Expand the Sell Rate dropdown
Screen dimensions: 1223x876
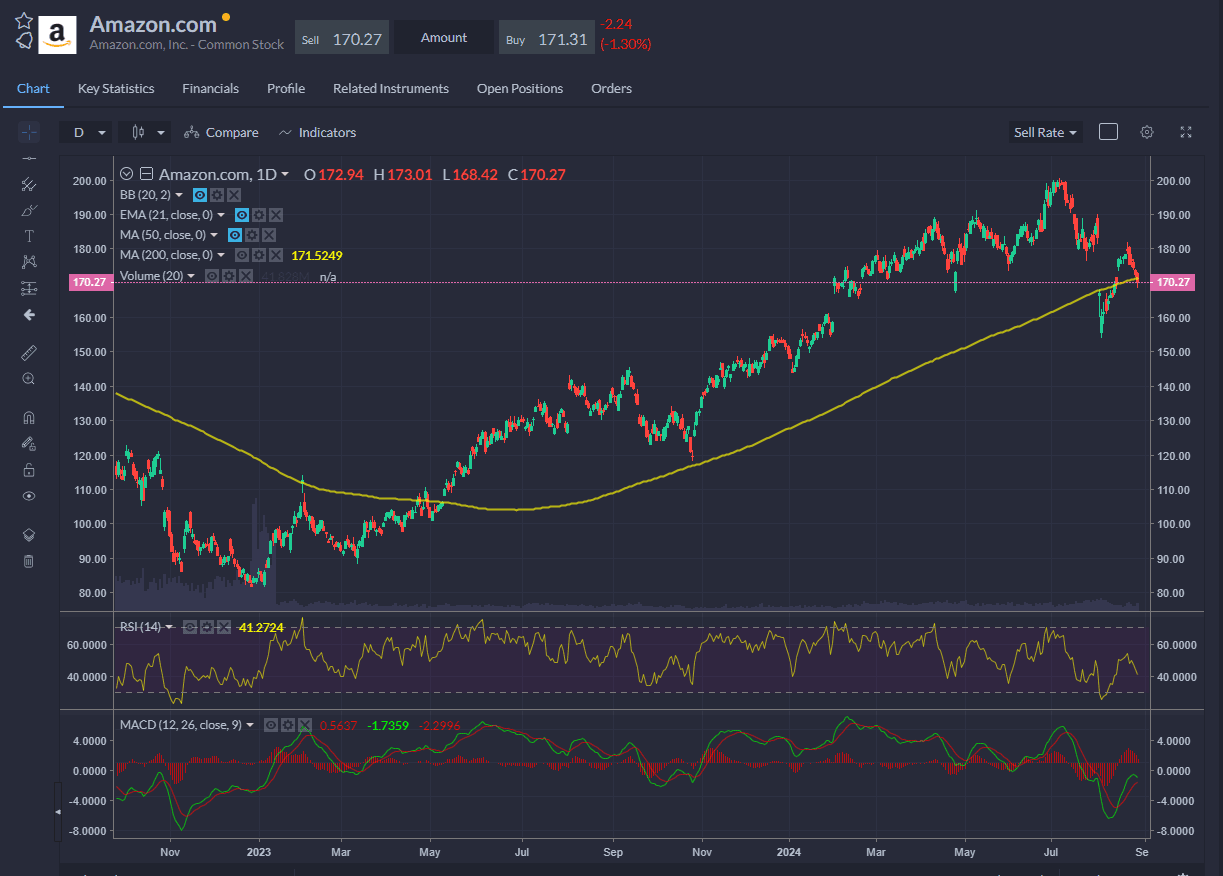click(x=1046, y=132)
